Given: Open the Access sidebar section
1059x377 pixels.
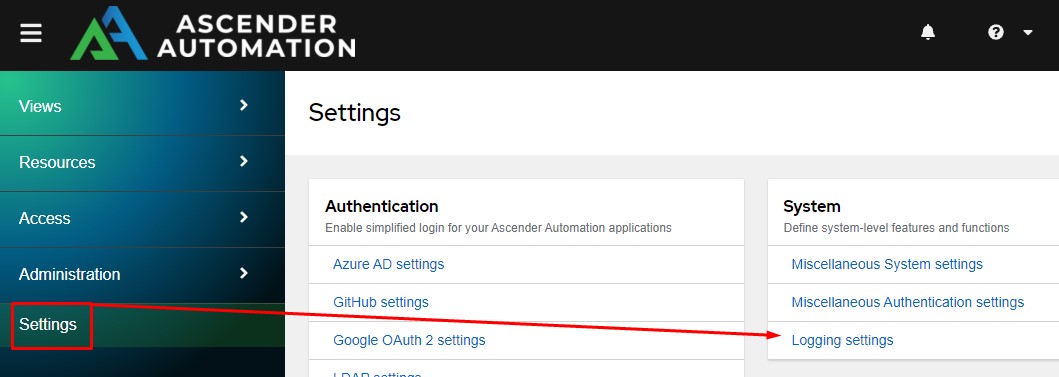Looking at the screenshot, I should [142, 219].
